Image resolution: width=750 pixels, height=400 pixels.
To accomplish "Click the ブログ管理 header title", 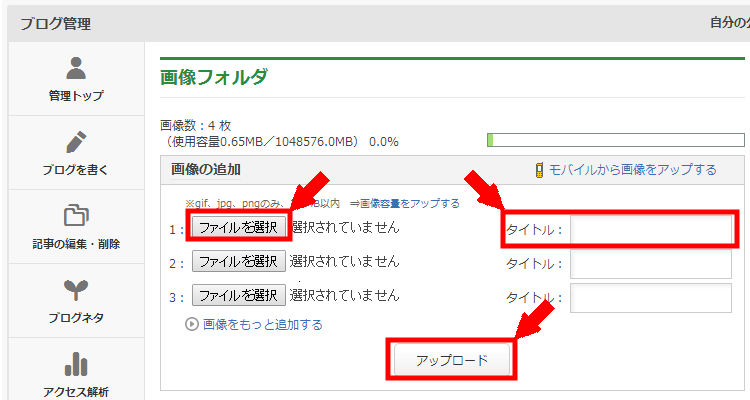I will pos(55,23).
